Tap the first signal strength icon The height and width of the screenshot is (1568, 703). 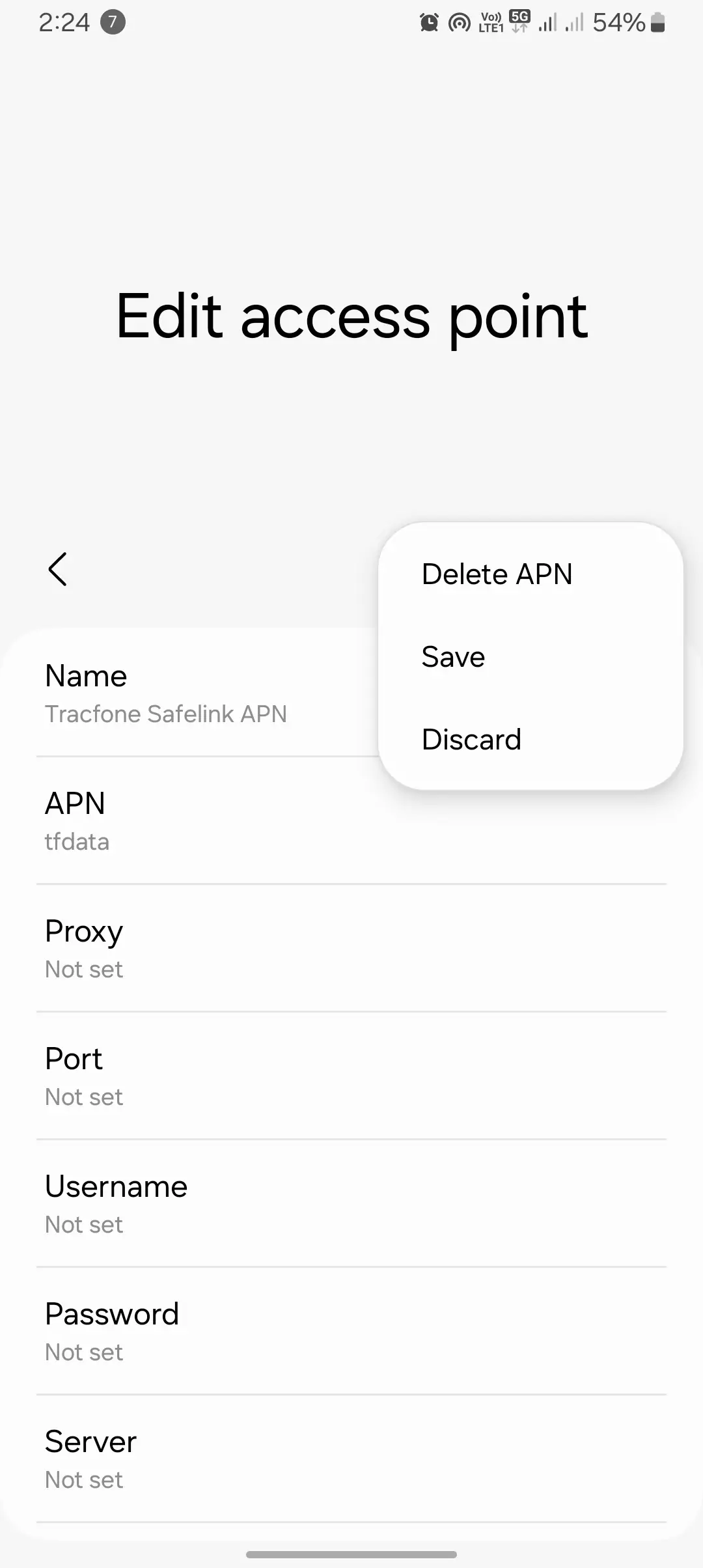(x=547, y=23)
